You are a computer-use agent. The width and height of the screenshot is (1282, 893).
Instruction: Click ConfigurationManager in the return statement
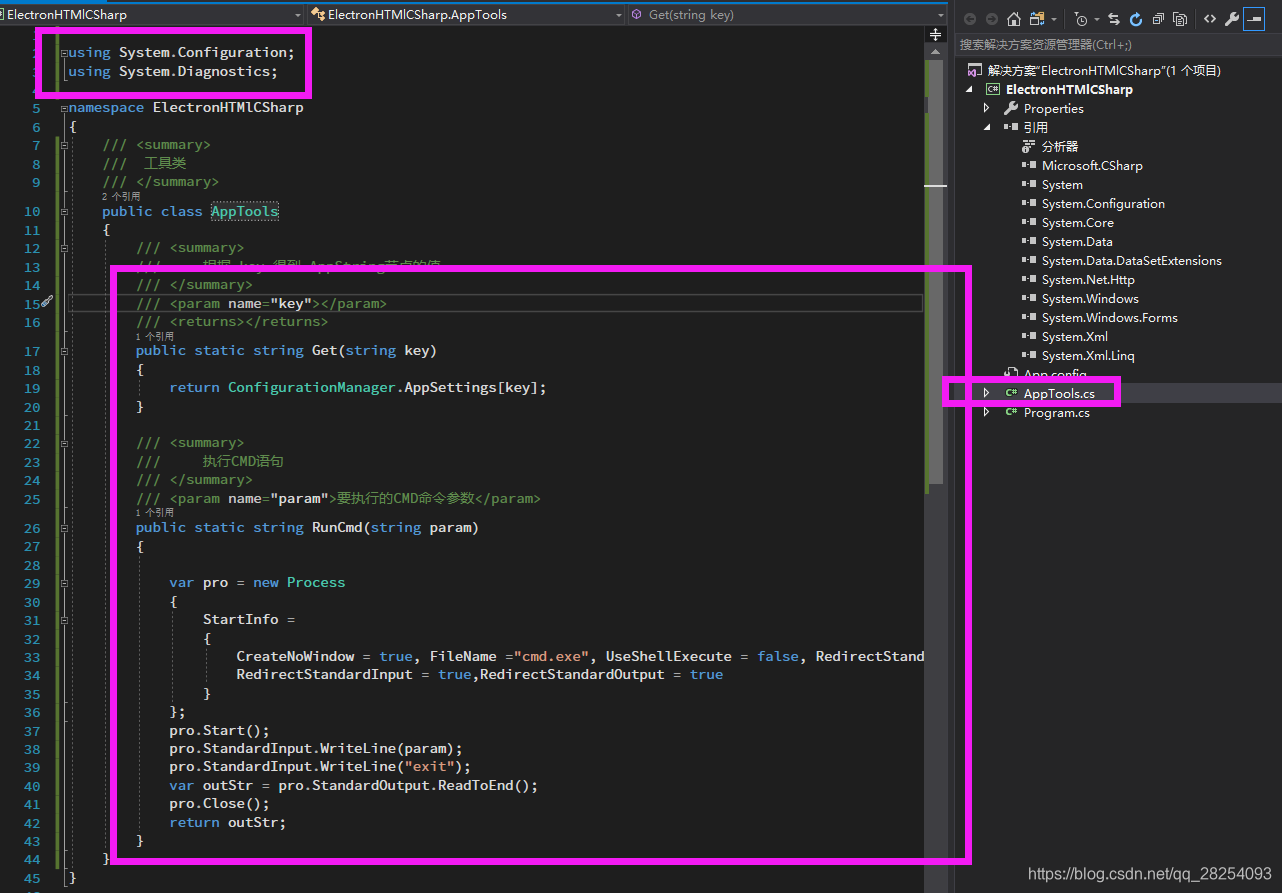point(312,387)
